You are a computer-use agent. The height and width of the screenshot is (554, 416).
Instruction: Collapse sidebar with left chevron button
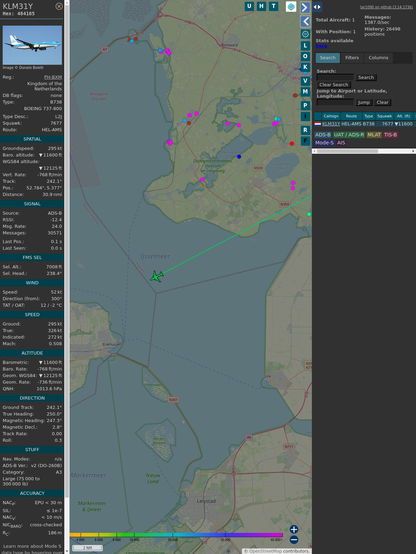point(305,22)
